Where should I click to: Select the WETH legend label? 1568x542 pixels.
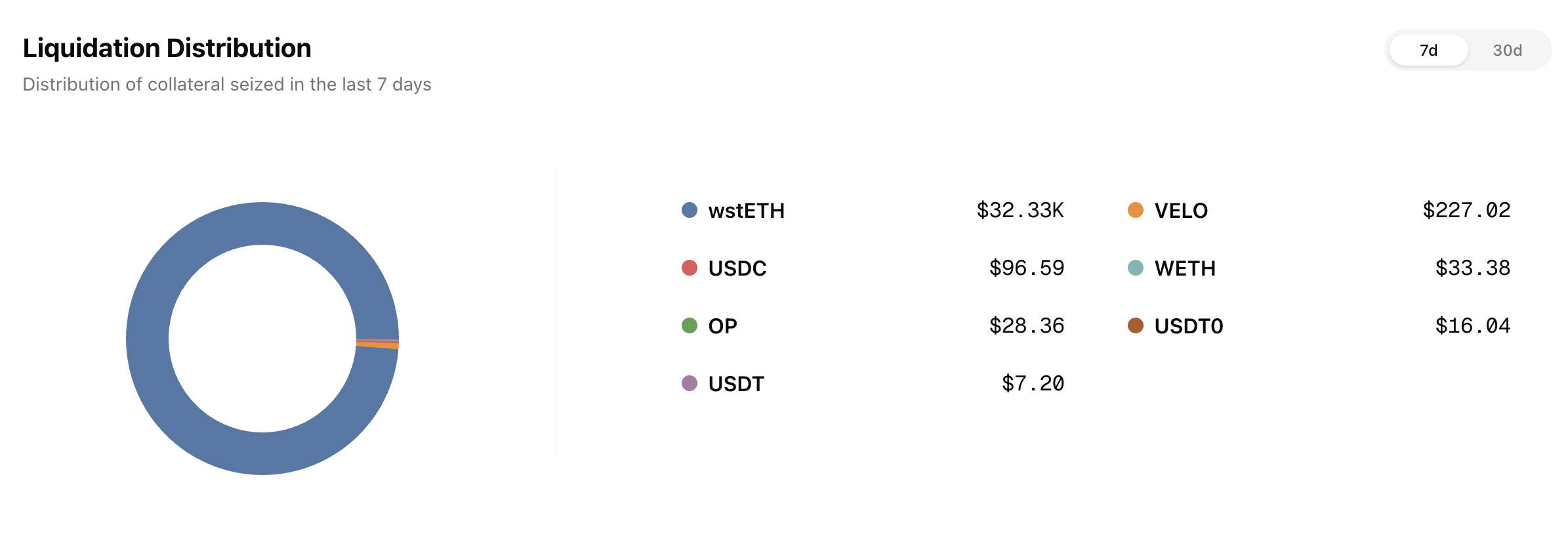click(1185, 268)
